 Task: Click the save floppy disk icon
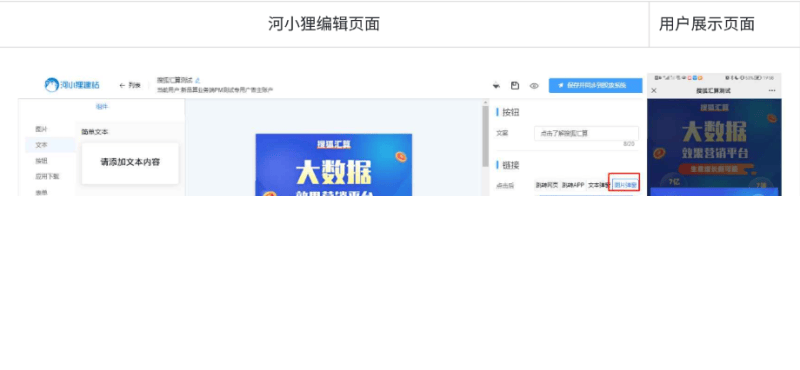click(515, 86)
